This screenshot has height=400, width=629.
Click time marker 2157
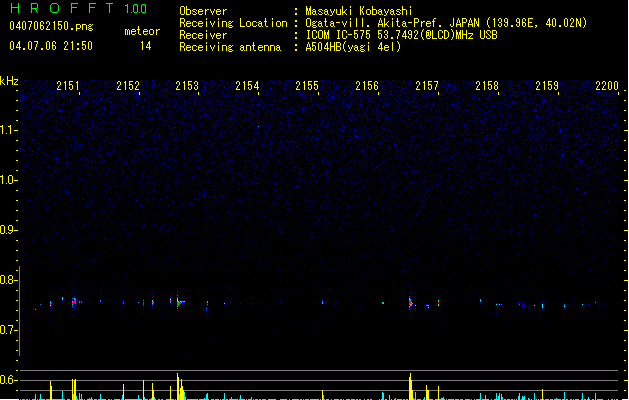pos(427,86)
